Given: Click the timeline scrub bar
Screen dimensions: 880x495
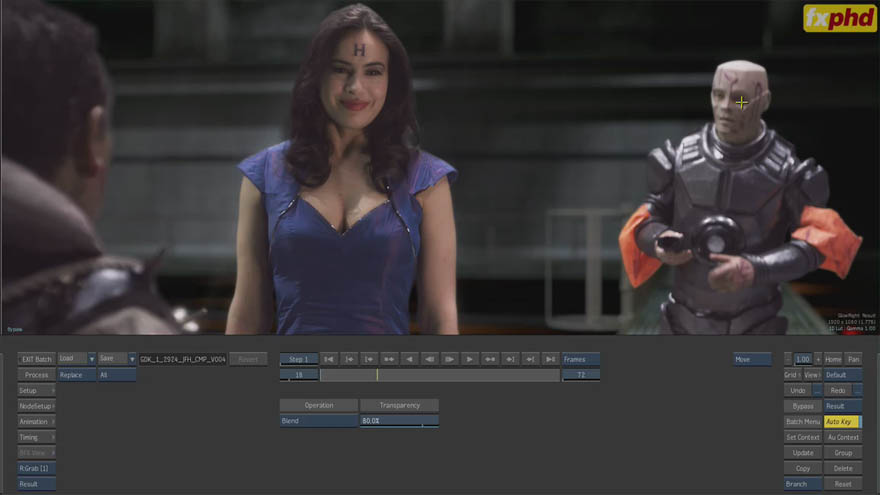Looking at the screenshot, I should (440, 375).
